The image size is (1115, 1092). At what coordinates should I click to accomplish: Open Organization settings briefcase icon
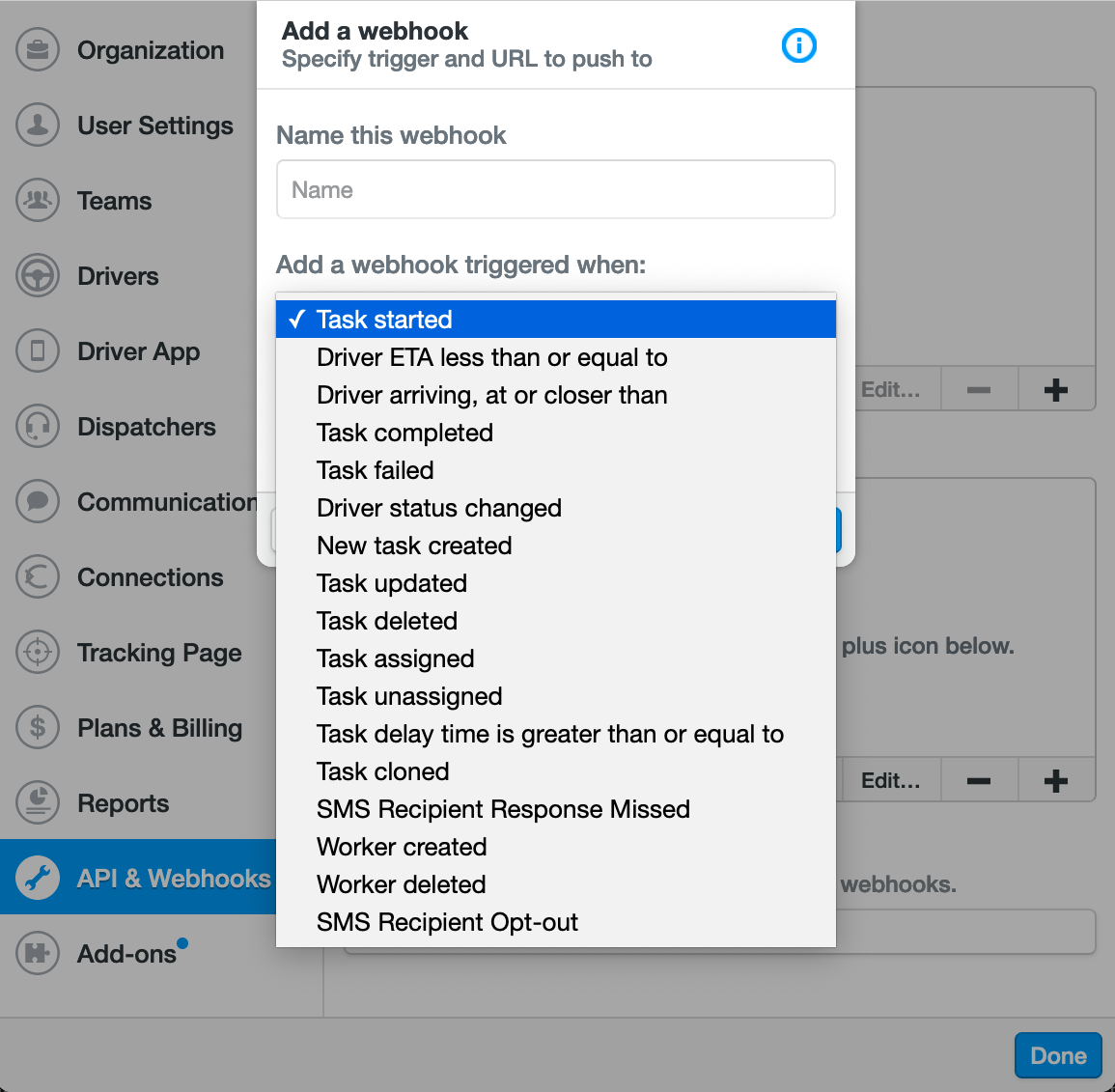(38, 50)
